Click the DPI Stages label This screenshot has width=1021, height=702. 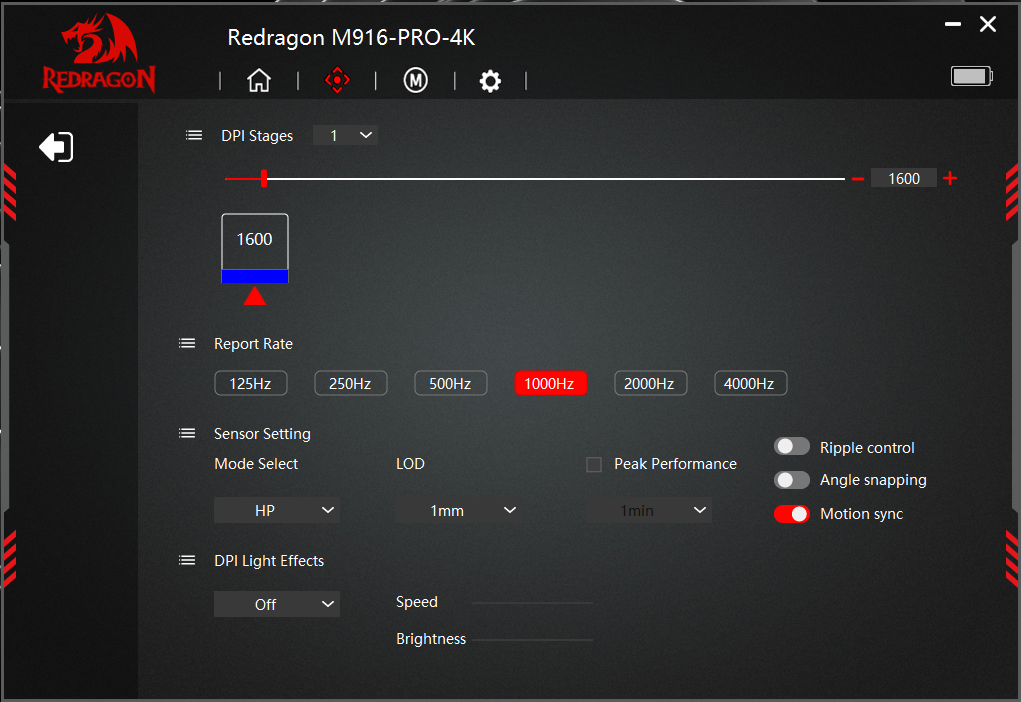pos(257,135)
